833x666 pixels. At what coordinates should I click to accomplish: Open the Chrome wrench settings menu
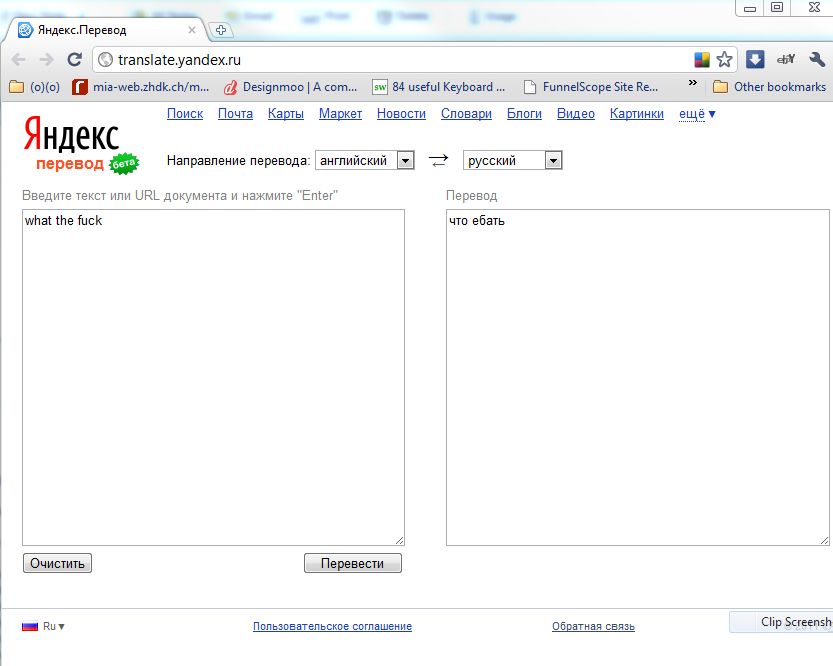816,60
